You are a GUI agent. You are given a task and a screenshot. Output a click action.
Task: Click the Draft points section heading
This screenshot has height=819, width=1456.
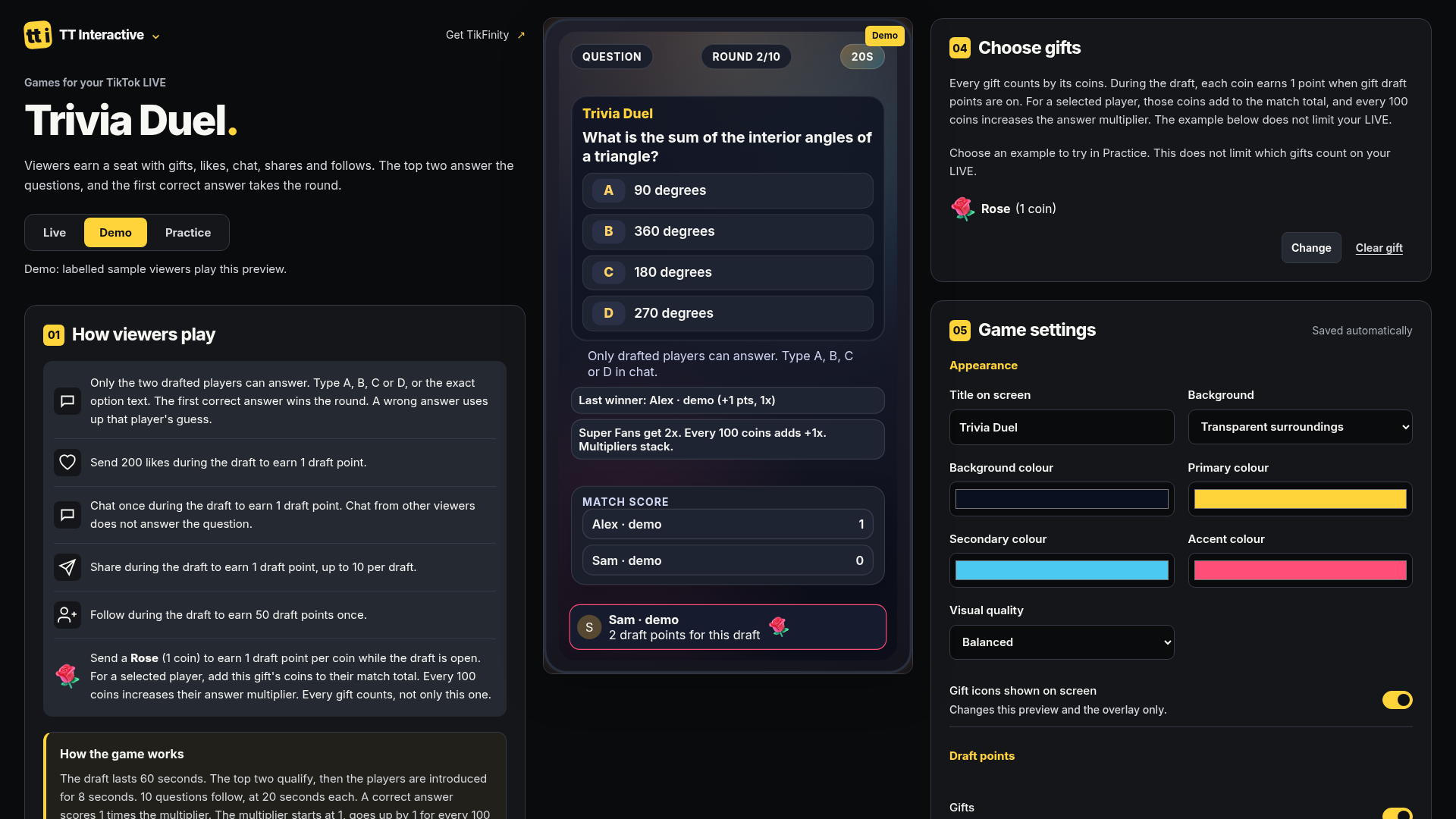(981, 756)
